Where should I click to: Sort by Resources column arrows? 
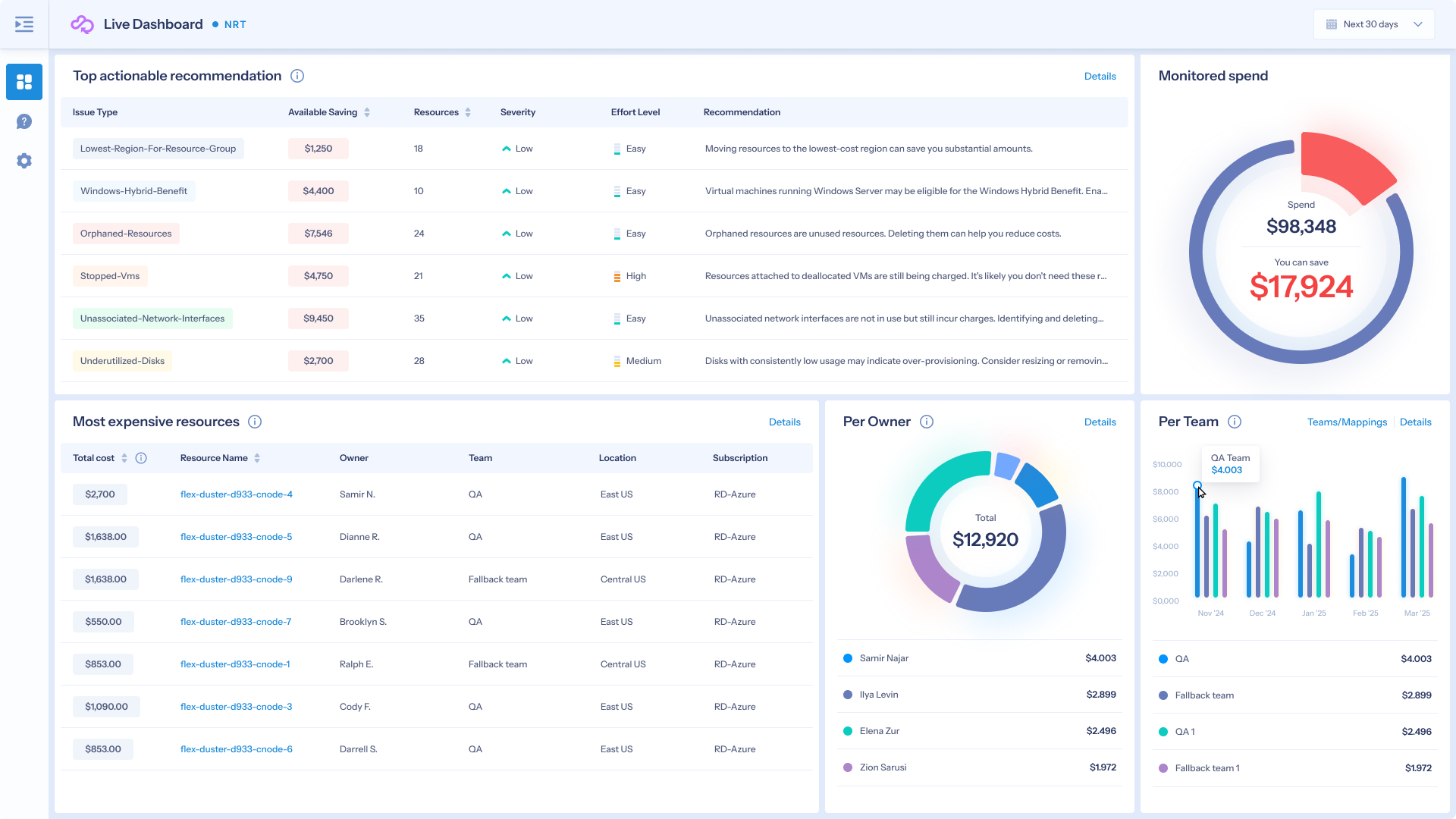click(x=468, y=112)
